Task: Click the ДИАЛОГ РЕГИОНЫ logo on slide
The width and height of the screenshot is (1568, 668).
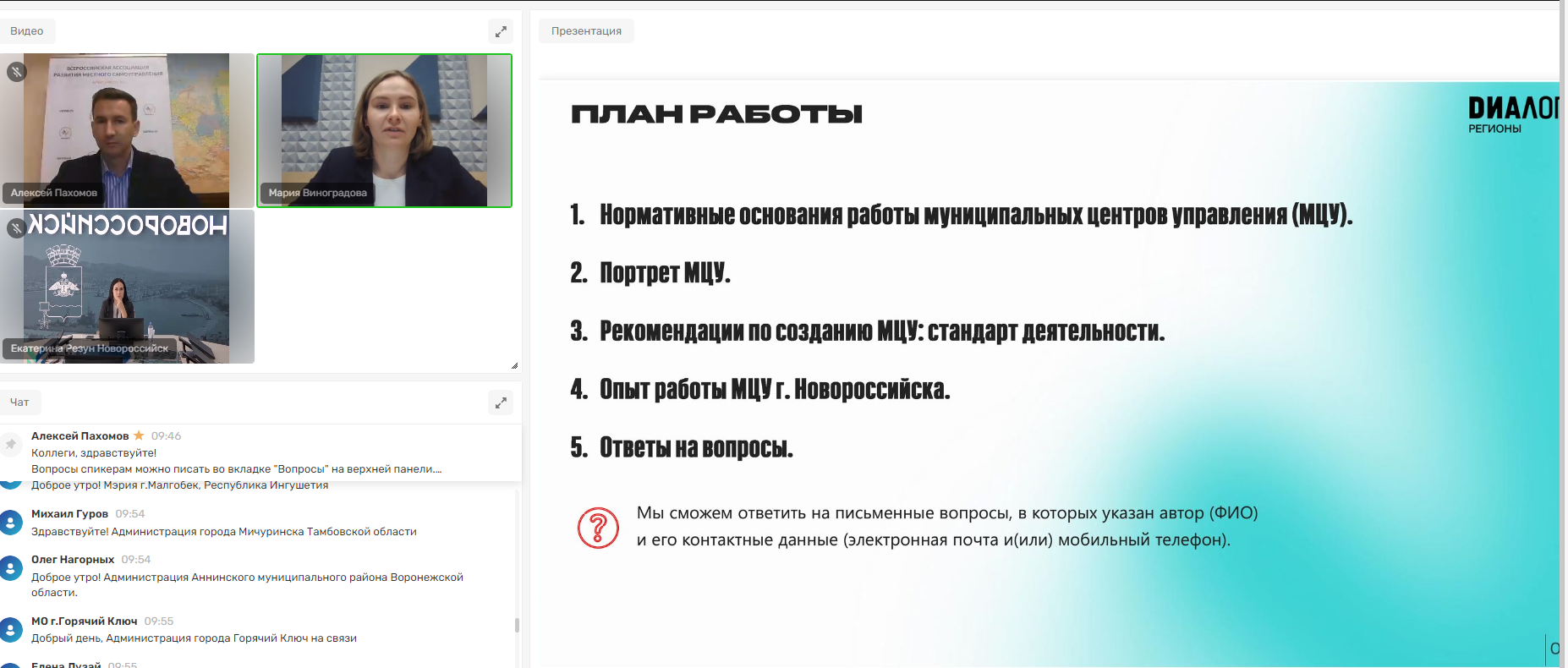Action: click(1512, 115)
